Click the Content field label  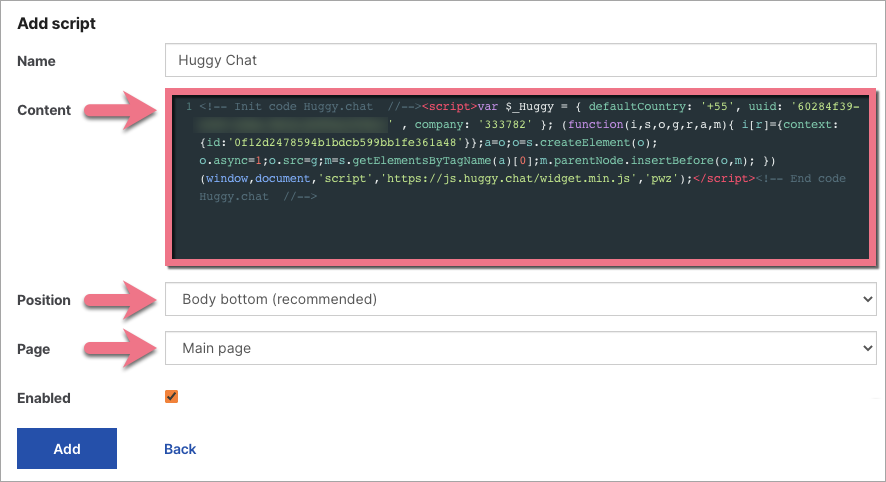coord(44,110)
